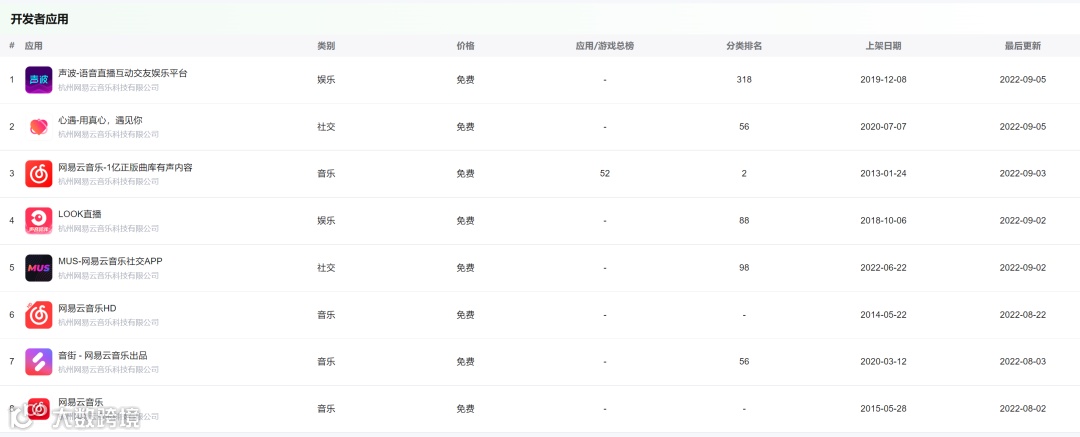Select the 应用/游戏总榜 column header

point(605,46)
